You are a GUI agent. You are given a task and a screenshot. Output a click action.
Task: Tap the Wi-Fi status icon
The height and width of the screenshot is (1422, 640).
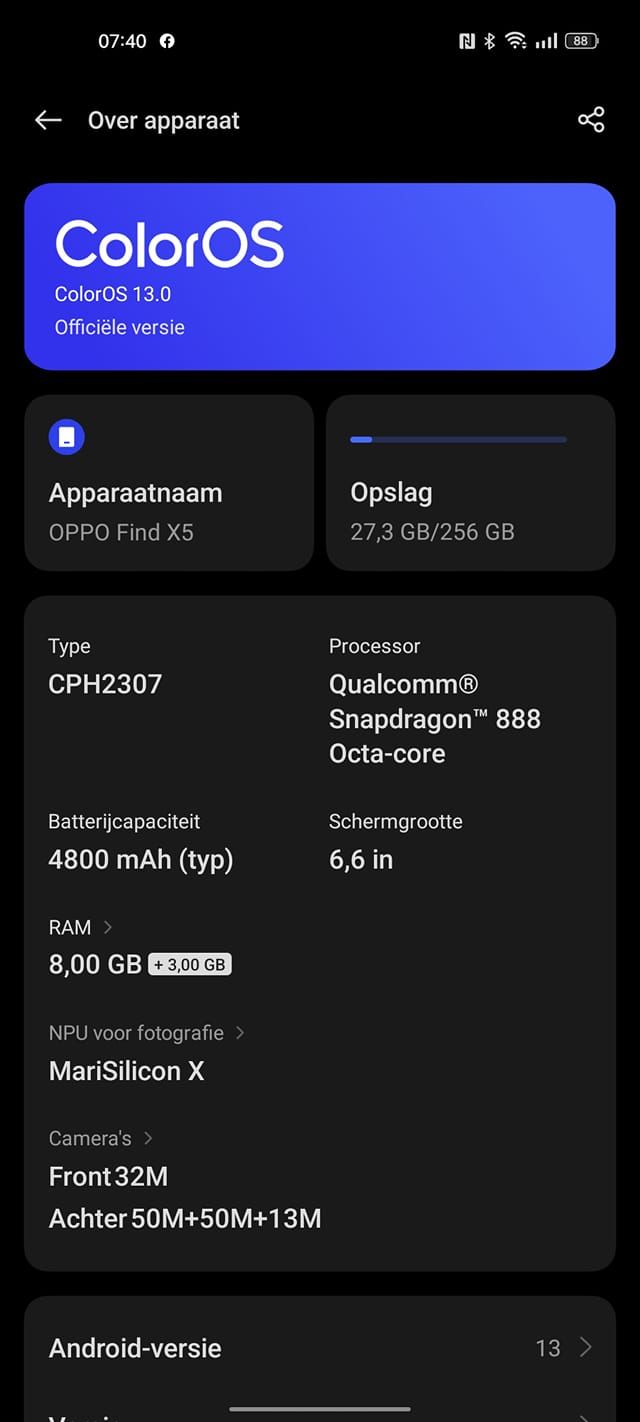(516, 41)
